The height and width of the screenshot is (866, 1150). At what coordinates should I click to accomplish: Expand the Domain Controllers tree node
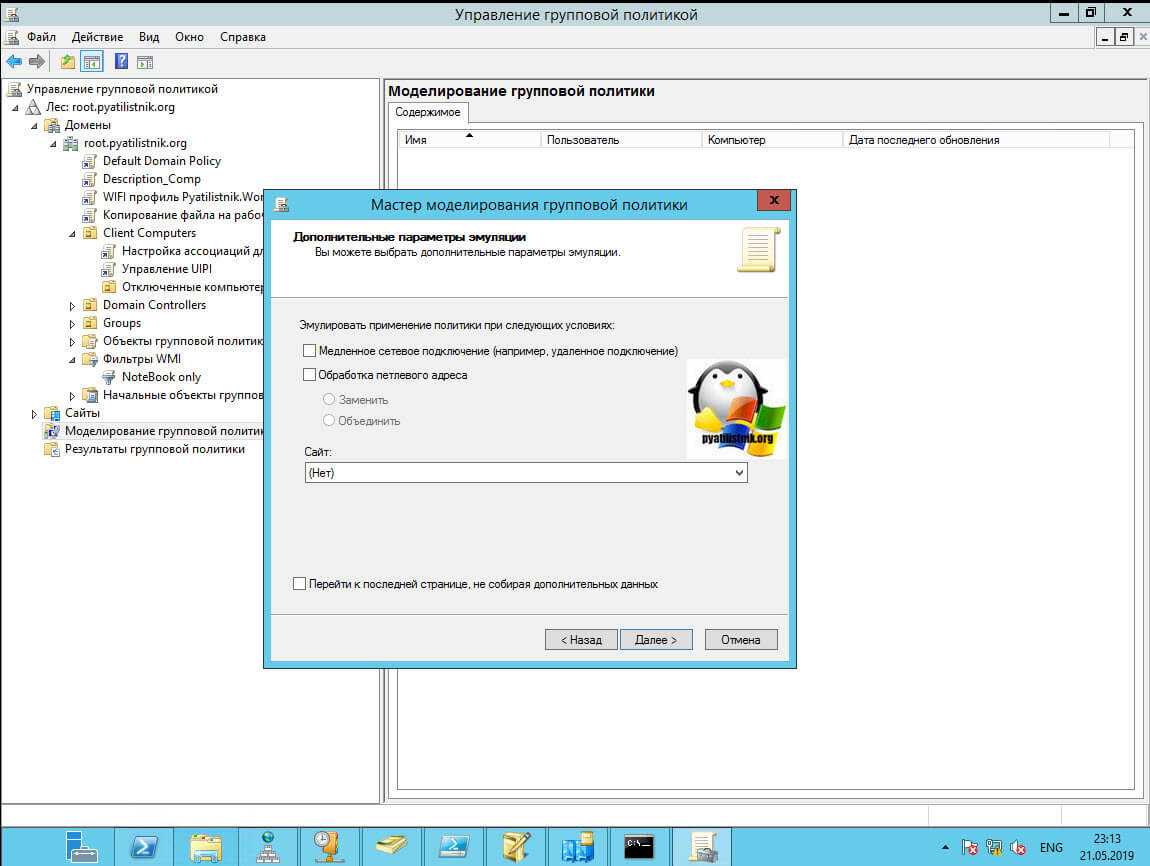click(72, 305)
